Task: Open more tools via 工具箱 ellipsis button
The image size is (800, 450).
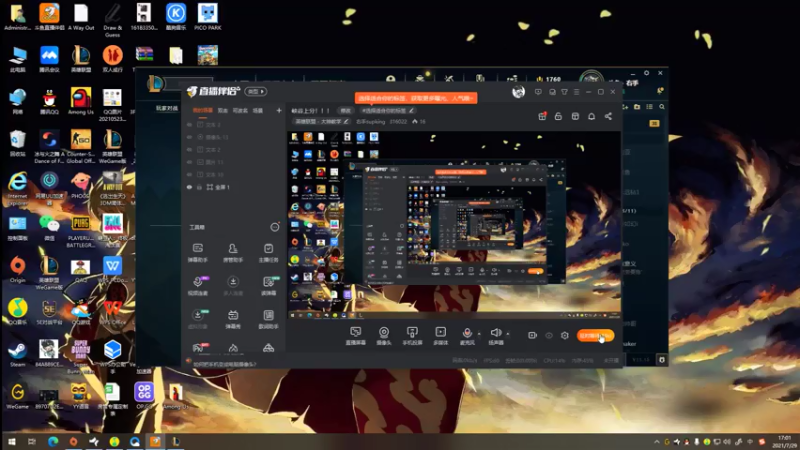Action: point(274,227)
